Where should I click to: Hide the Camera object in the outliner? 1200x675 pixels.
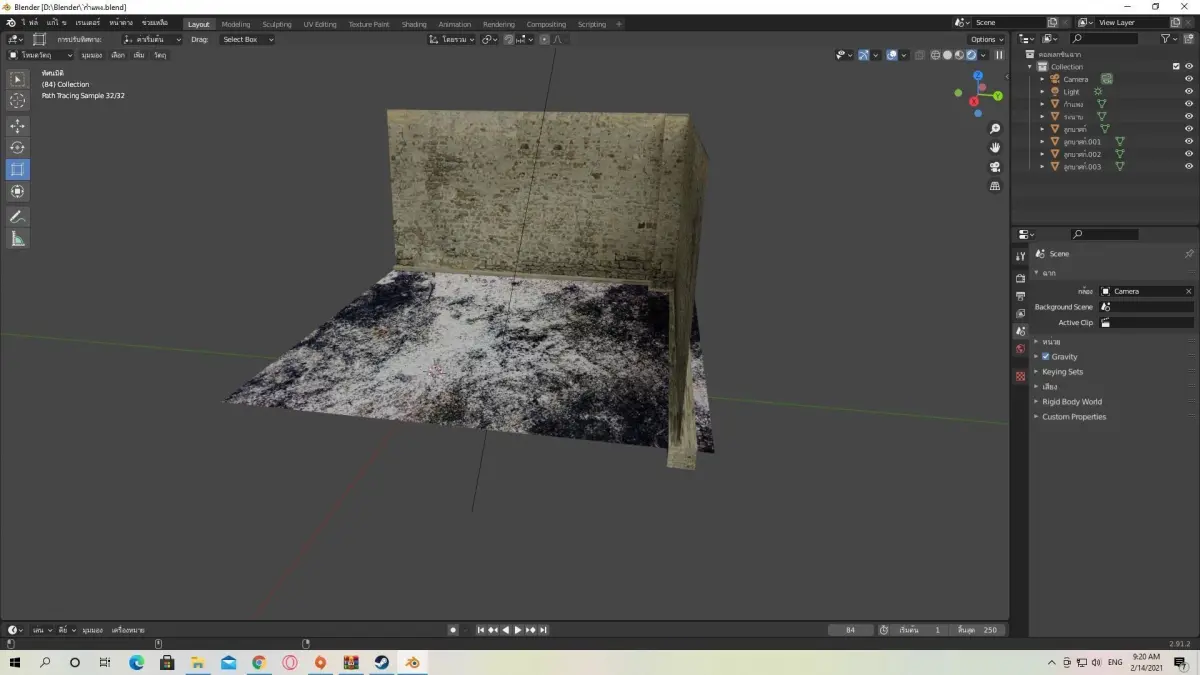point(1189,79)
